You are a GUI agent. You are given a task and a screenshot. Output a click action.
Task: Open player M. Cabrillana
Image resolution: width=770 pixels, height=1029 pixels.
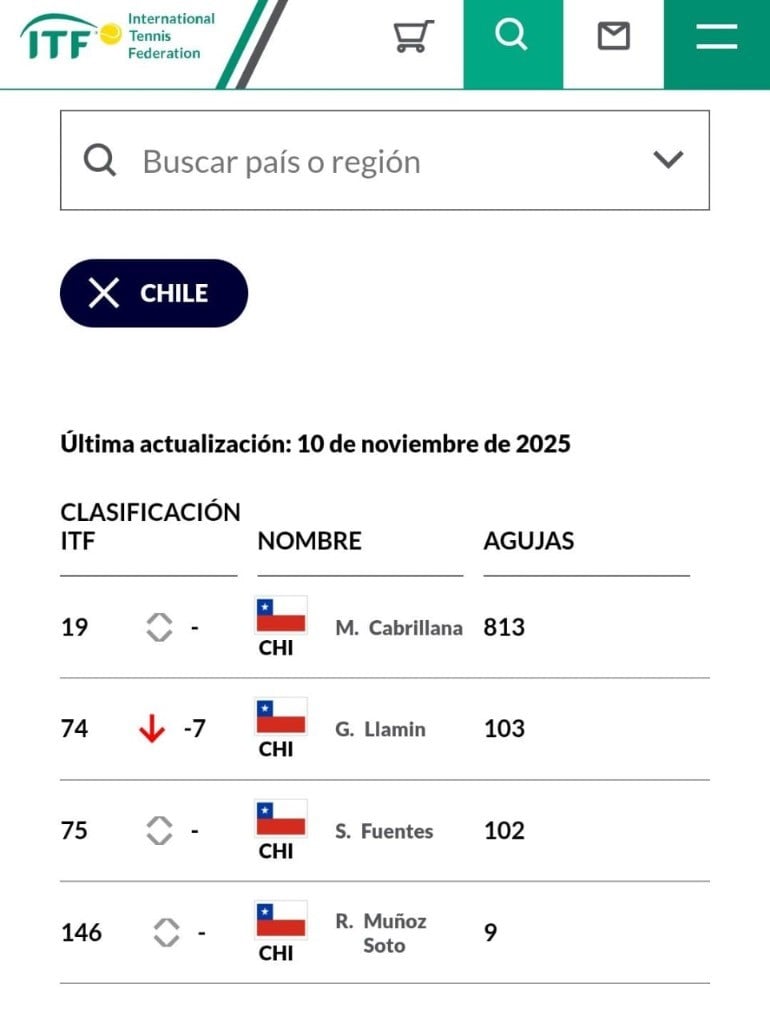pos(399,628)
